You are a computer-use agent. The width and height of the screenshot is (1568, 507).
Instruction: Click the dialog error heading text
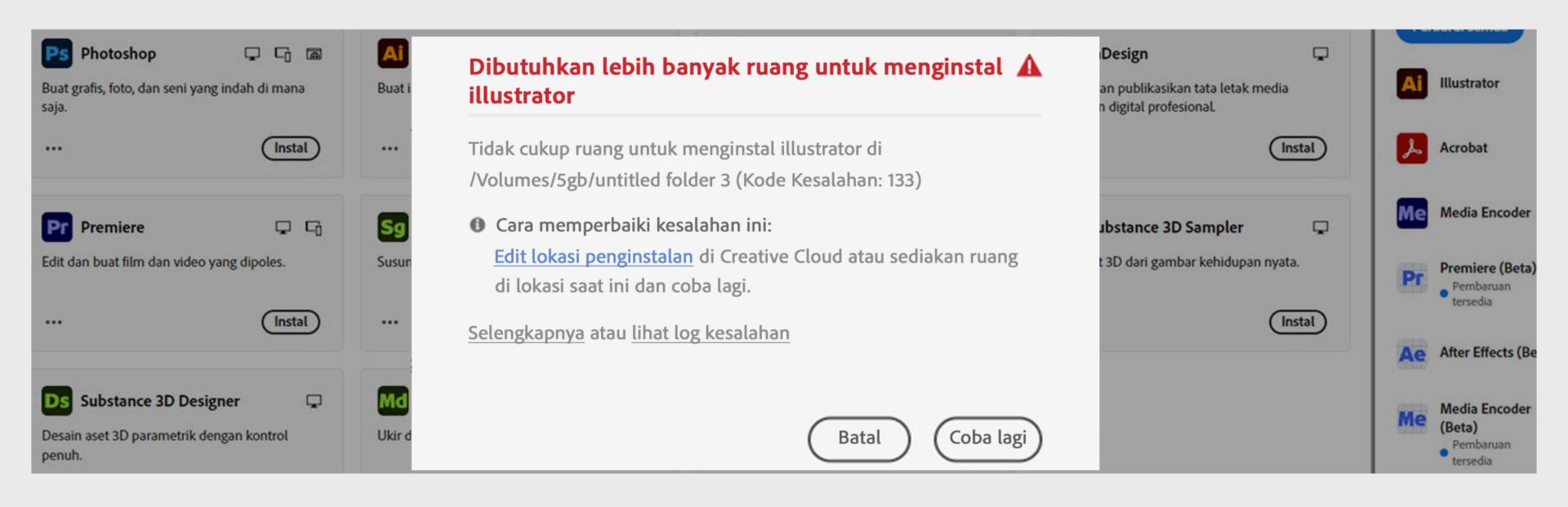[735, 81]
